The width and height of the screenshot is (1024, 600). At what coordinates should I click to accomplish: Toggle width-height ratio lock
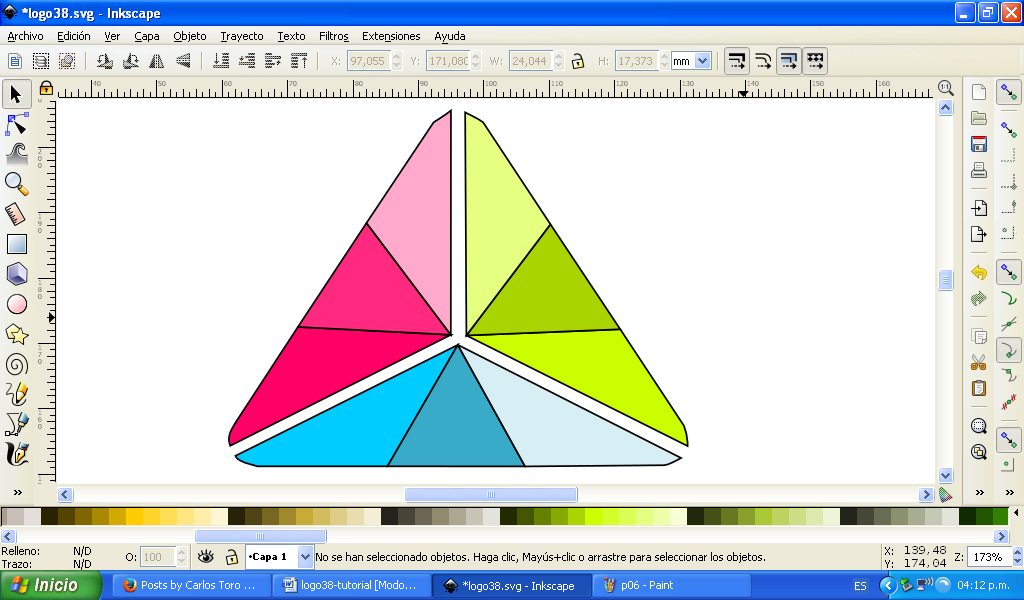(577, 61)
